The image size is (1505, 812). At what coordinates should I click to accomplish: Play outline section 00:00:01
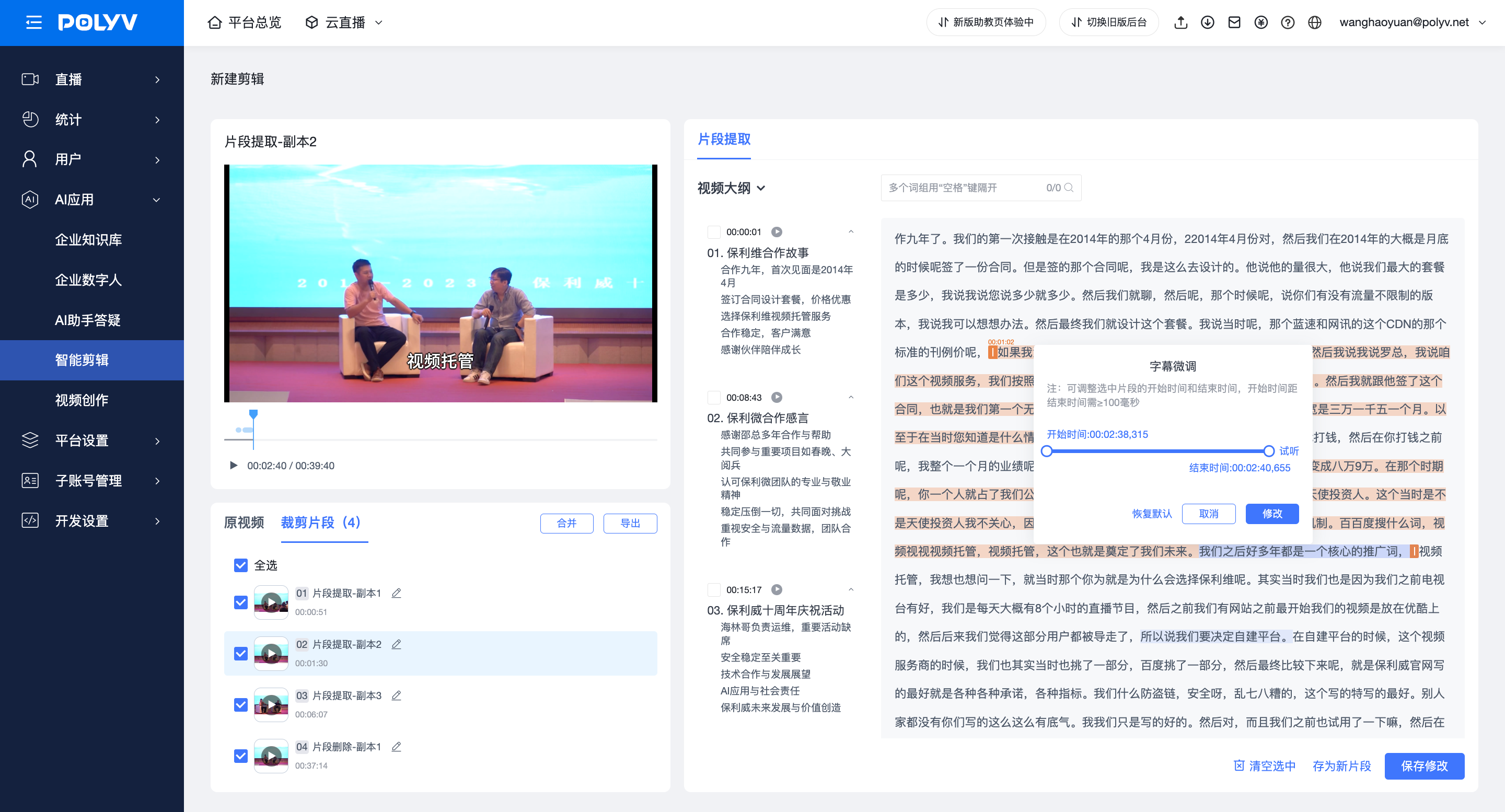777,232
